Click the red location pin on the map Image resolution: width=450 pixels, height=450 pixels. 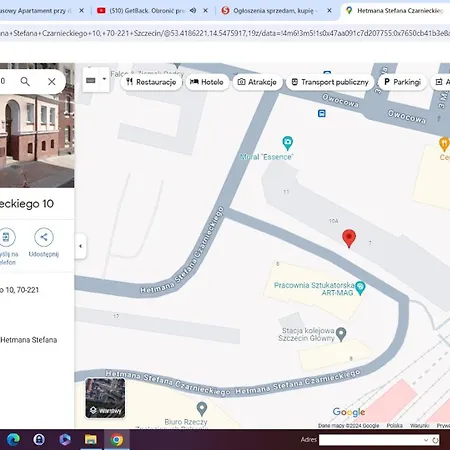[x=349, y=238]
